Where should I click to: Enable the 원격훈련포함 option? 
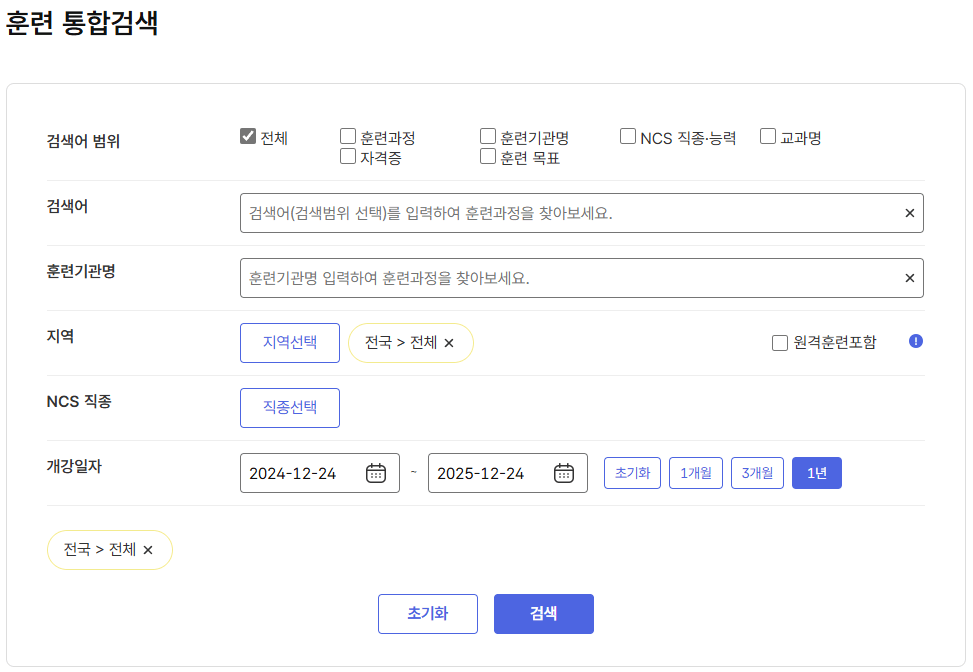pos(778,344)
